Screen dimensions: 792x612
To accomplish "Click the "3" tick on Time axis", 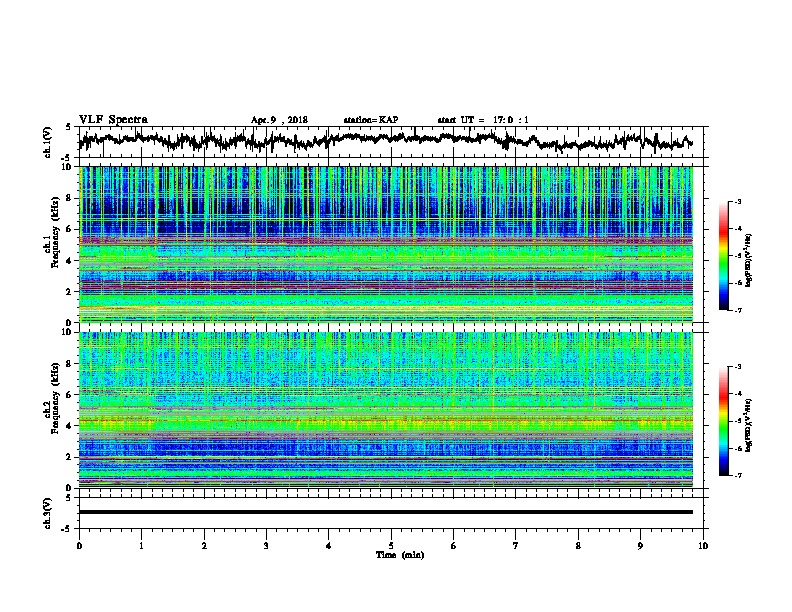I will pyautogui.click(x=266, y=546).
